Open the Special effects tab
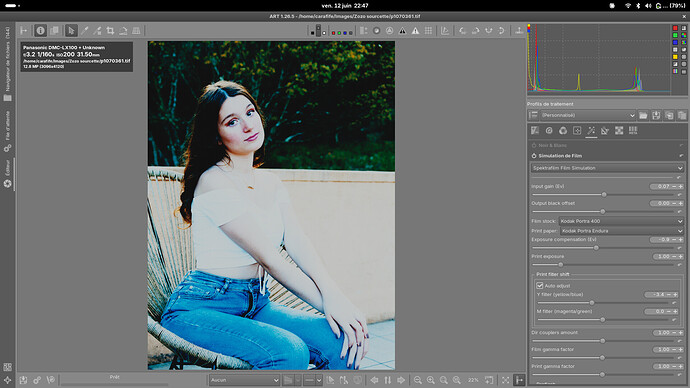Viewport: 690px width, 388px height. tap(591, 130)
